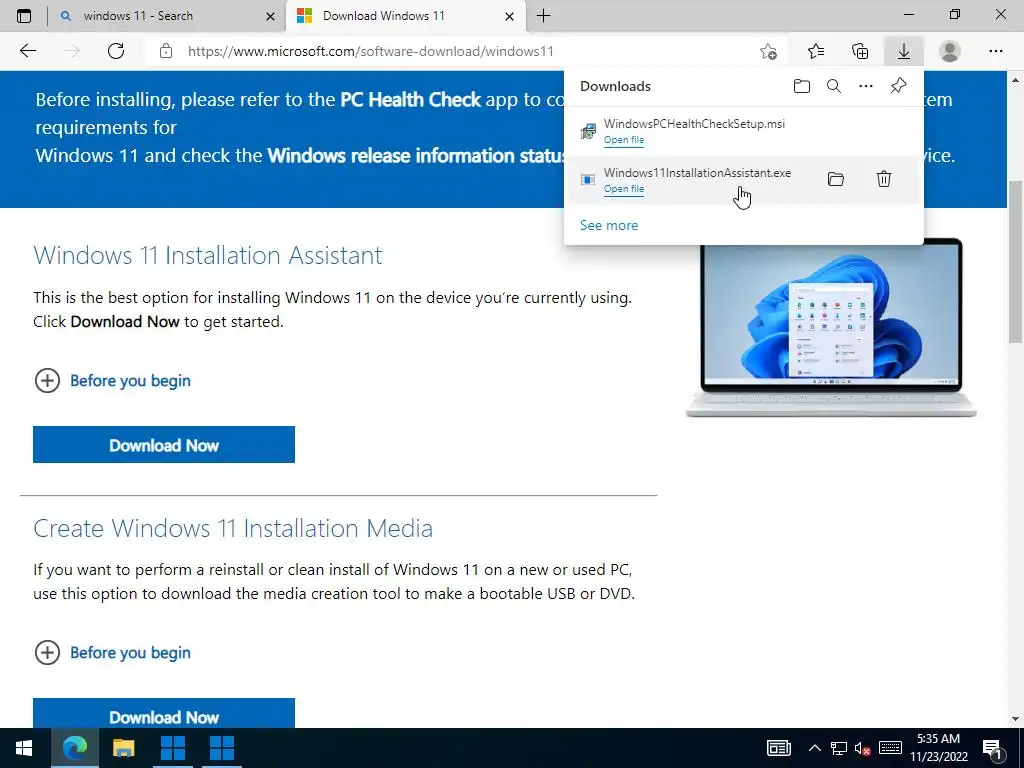
Task: Open the Favorites list icon
Action: pos(816,51)
